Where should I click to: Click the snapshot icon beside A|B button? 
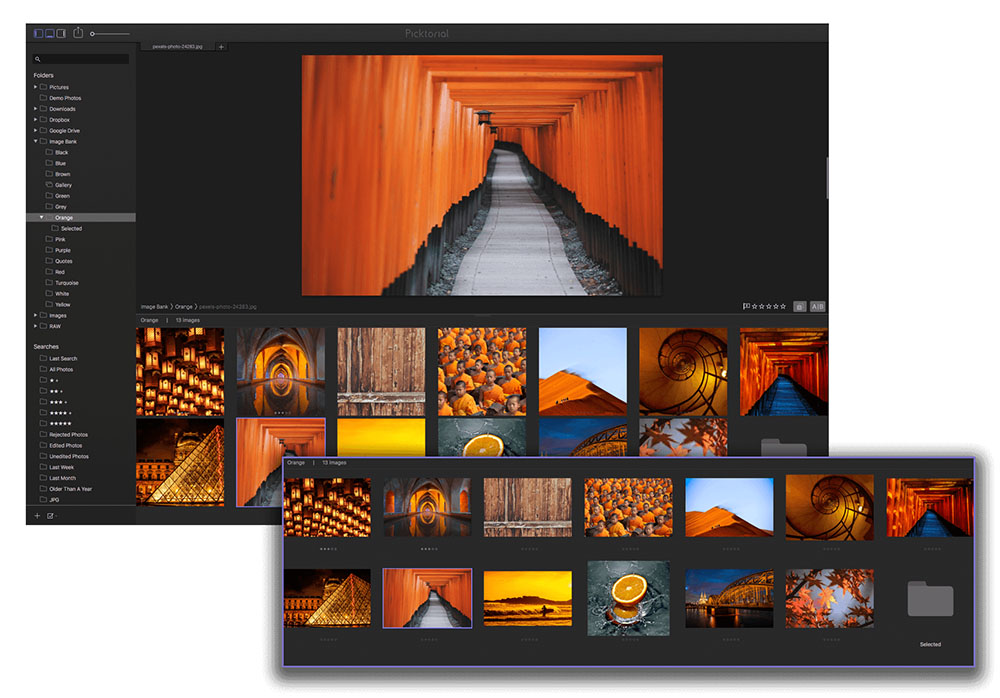(799, 306)
